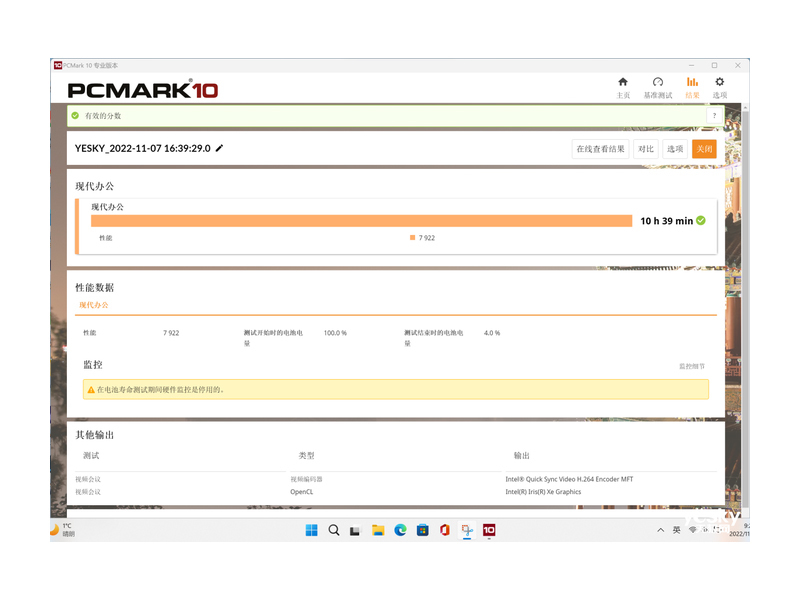Open the 结果 results chart icon
This screenshot has height=600, width=800.
tap(692, 82)
